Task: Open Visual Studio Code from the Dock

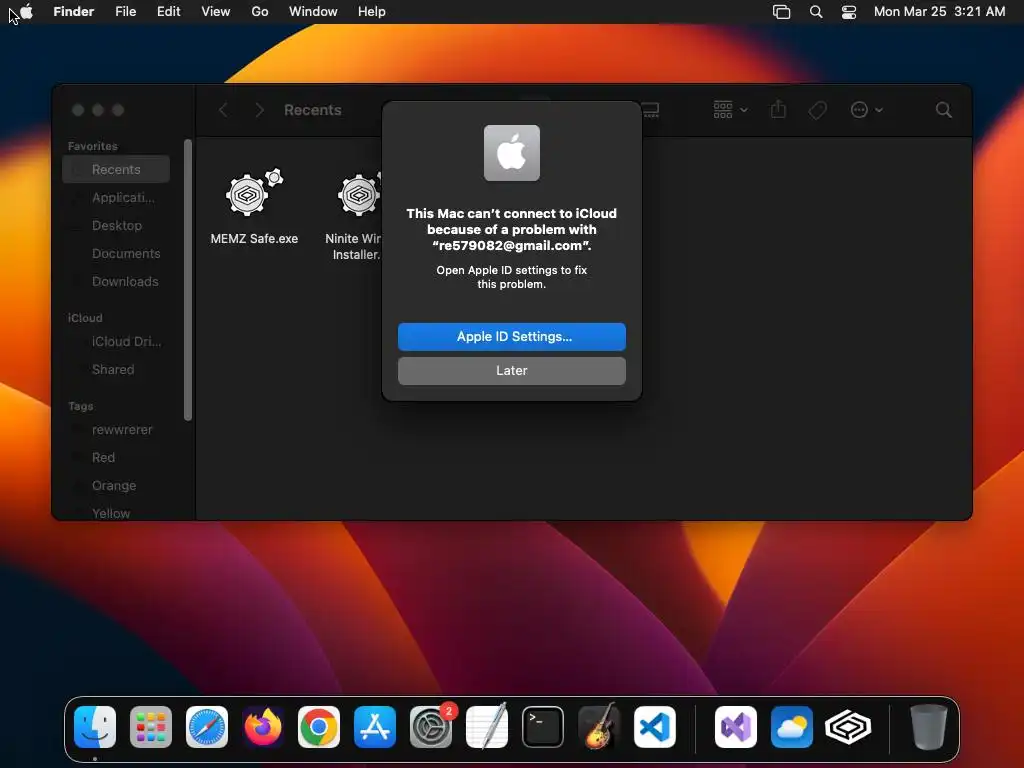Action: point(654,727)
